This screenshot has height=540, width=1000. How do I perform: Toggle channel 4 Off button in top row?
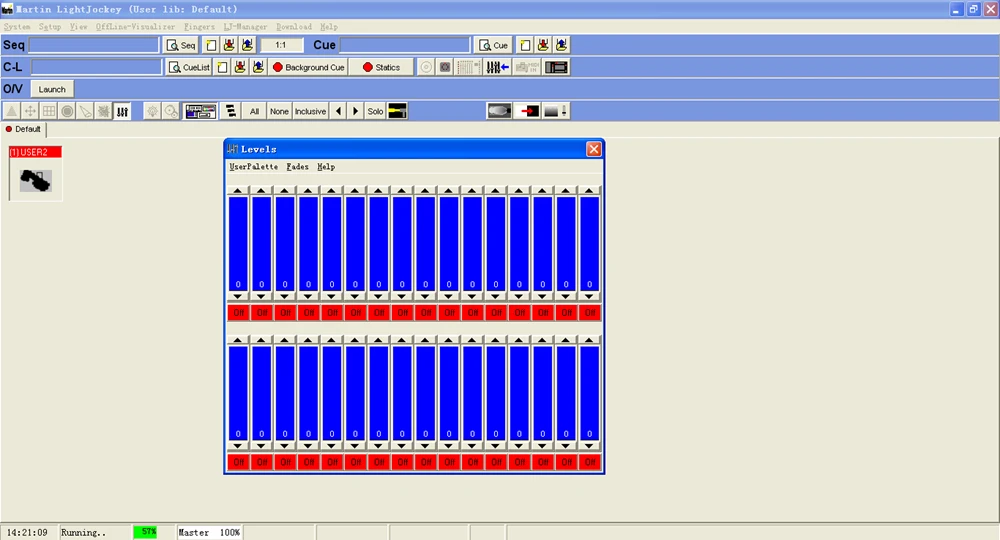309,312
